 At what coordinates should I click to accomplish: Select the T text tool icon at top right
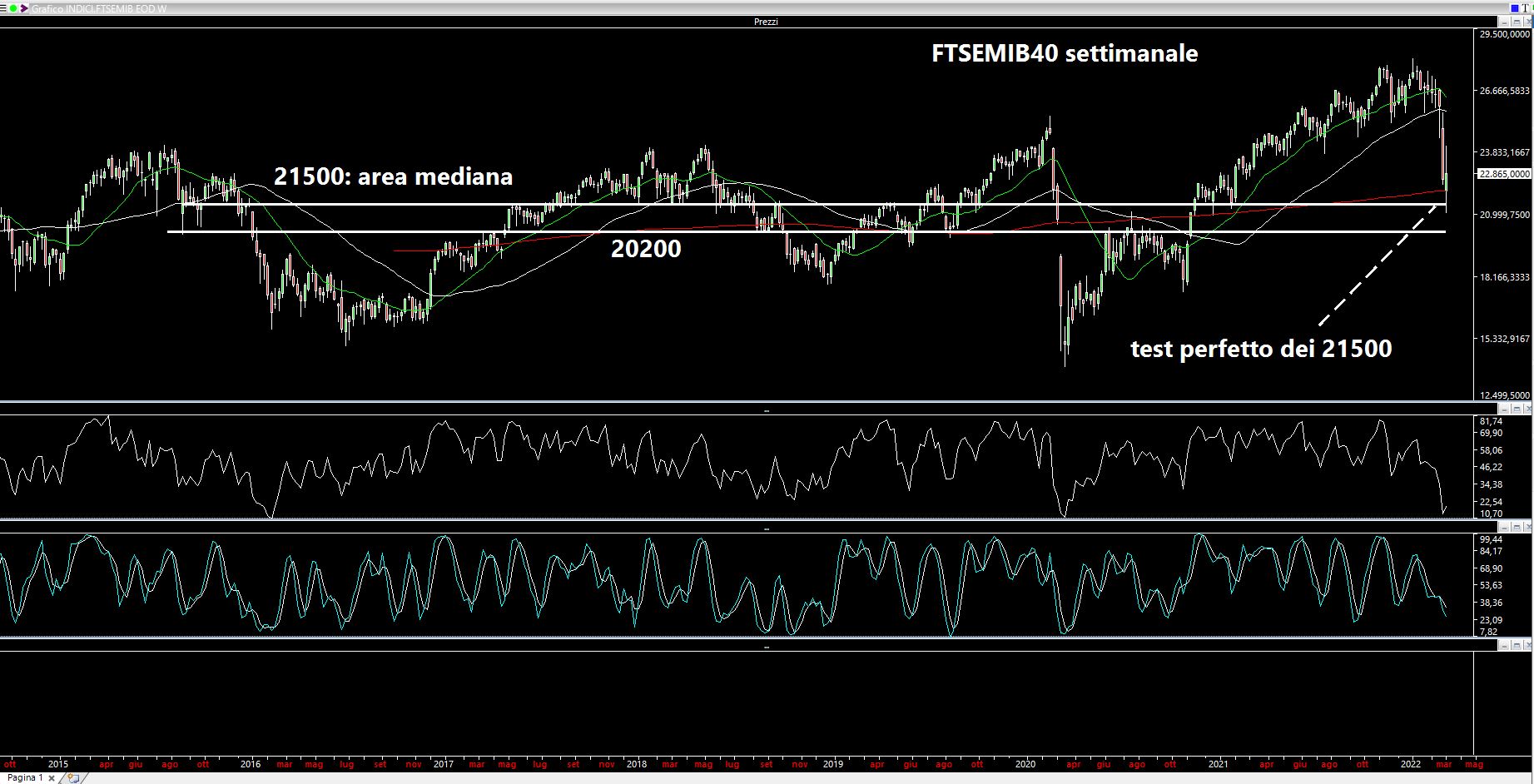click(1525, 8)
